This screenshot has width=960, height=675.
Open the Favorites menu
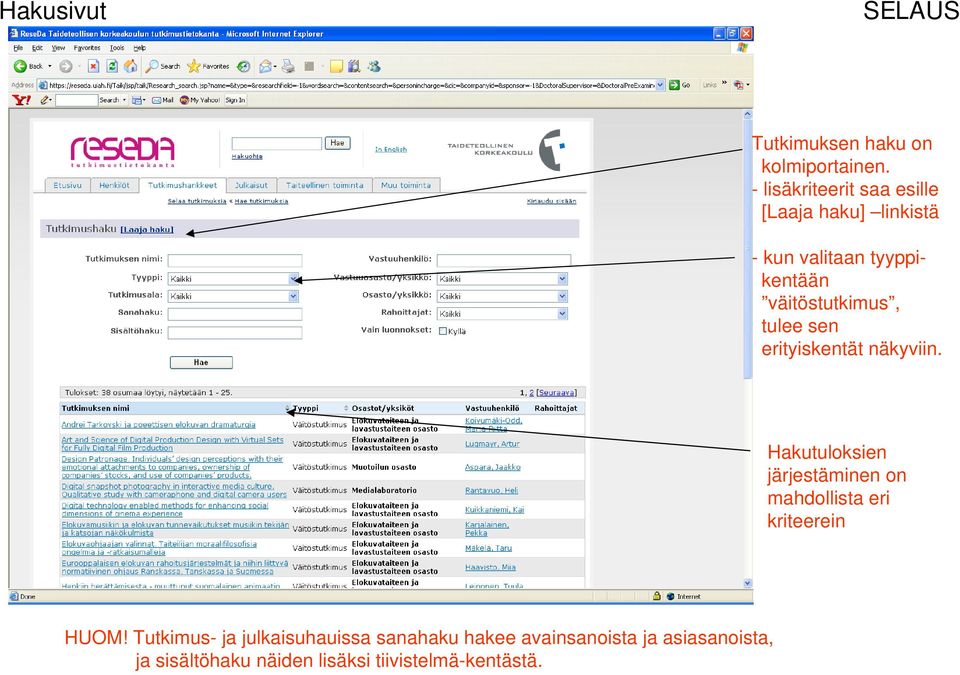pyautogui.click(x=87, y=48)
